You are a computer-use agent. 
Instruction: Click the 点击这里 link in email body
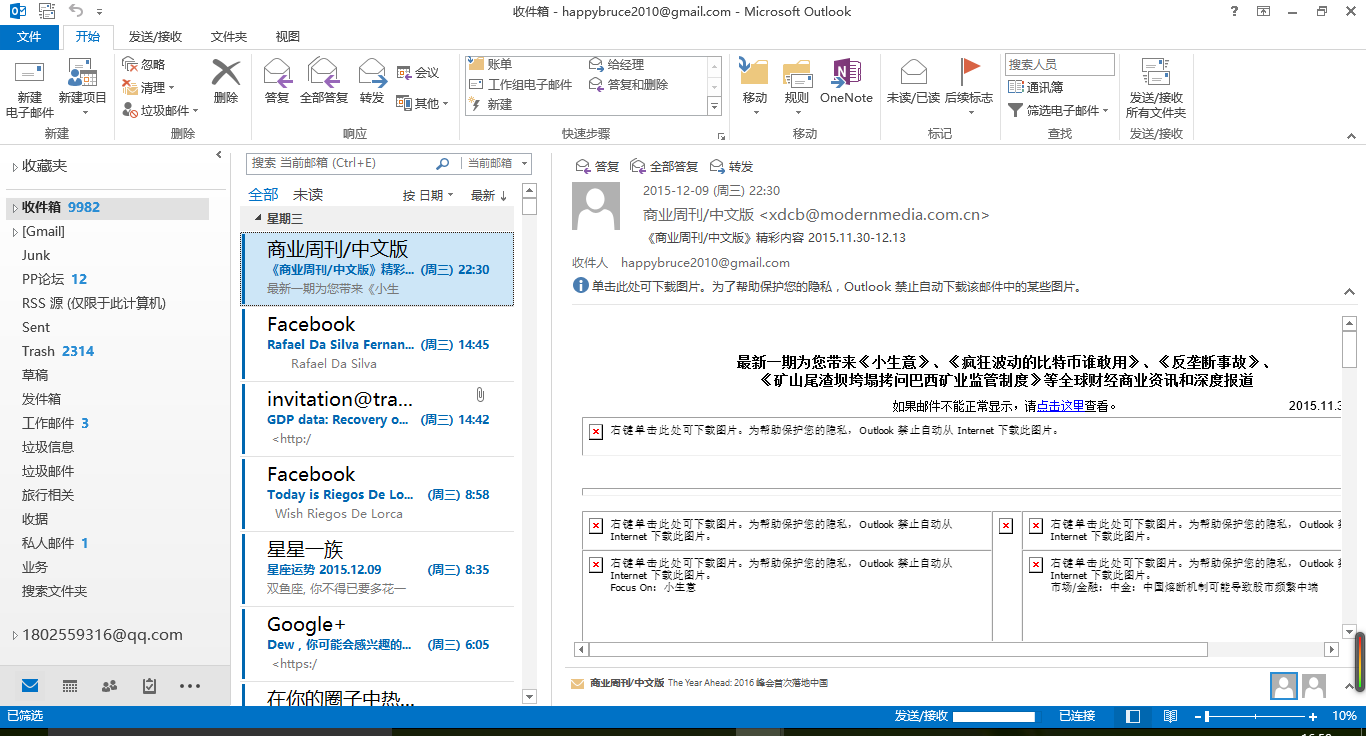(1060, 406)
